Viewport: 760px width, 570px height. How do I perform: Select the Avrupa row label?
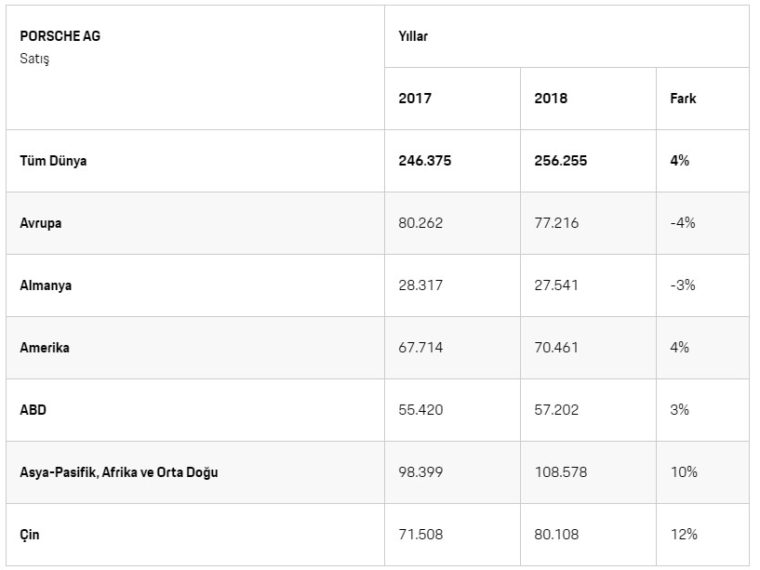point(41,223)
